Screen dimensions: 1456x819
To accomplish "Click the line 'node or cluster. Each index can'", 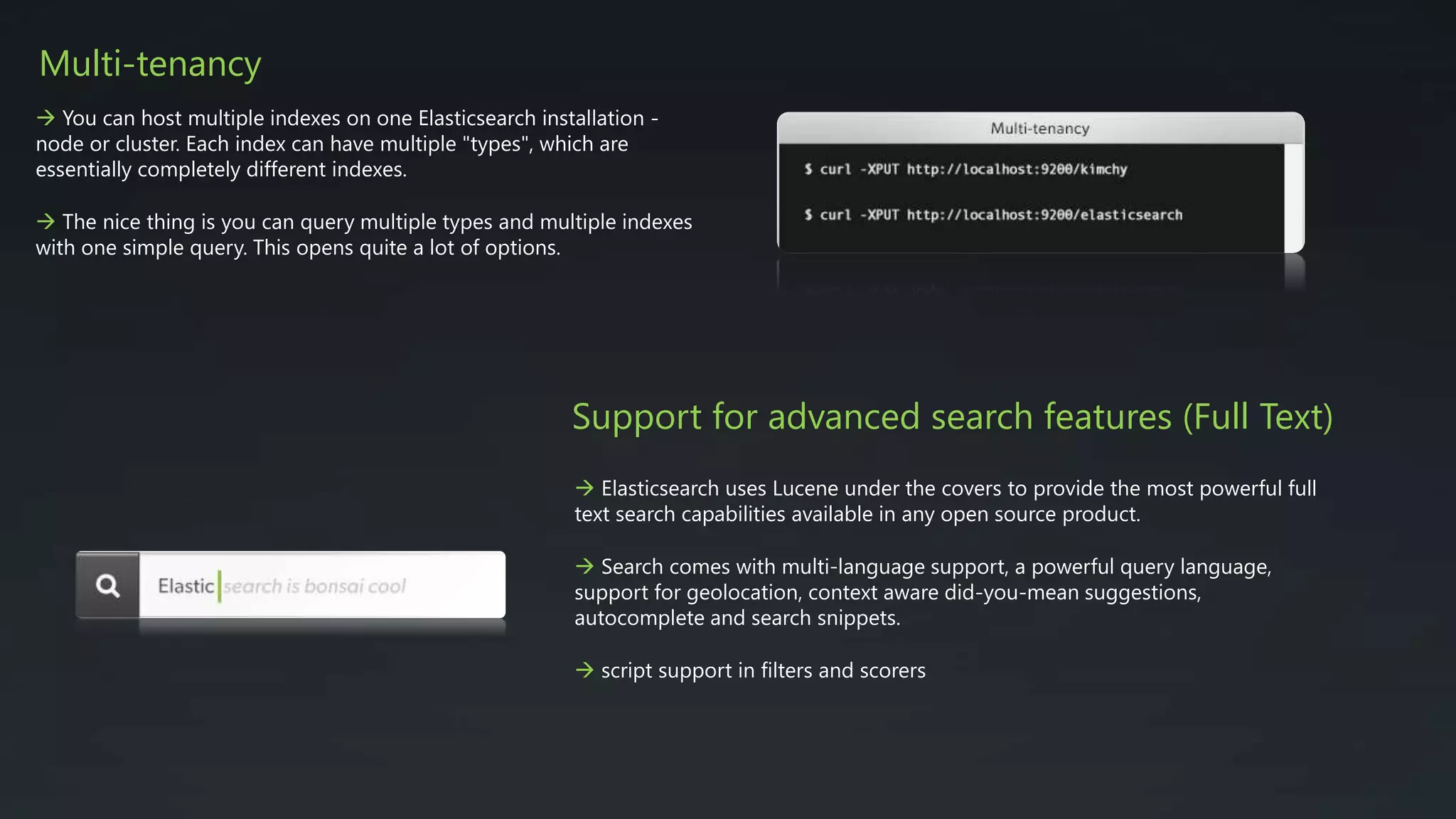I will (x=332, y=144).
